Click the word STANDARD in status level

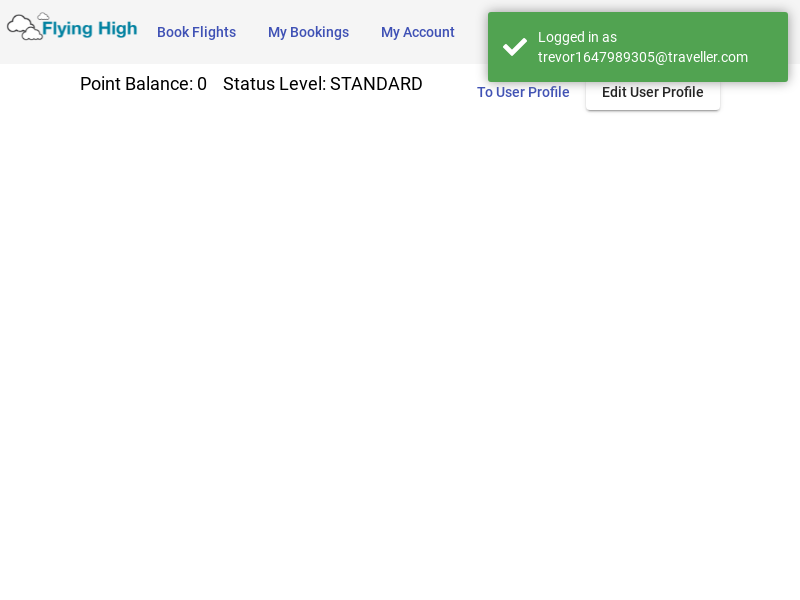coord(376,84)
